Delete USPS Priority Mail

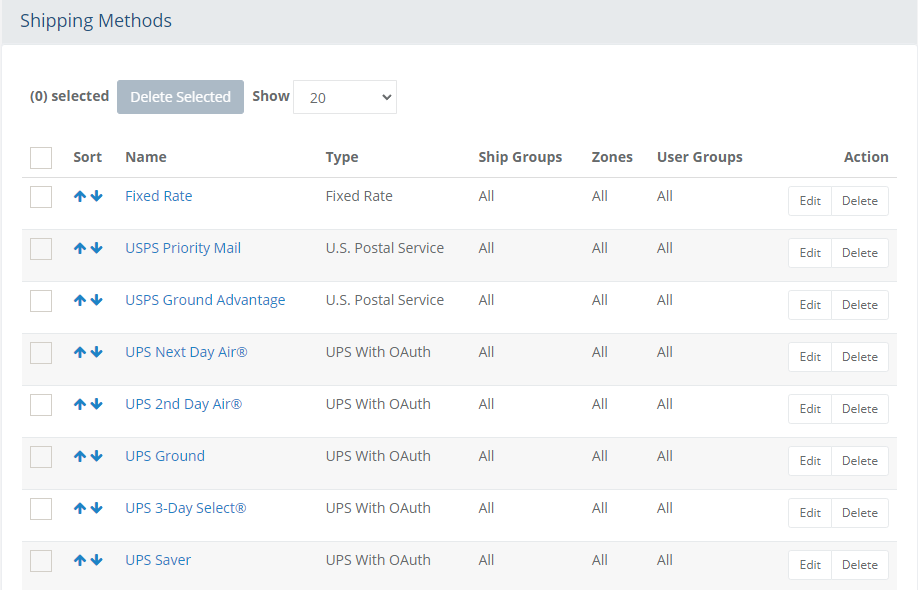tap(860, 253)
